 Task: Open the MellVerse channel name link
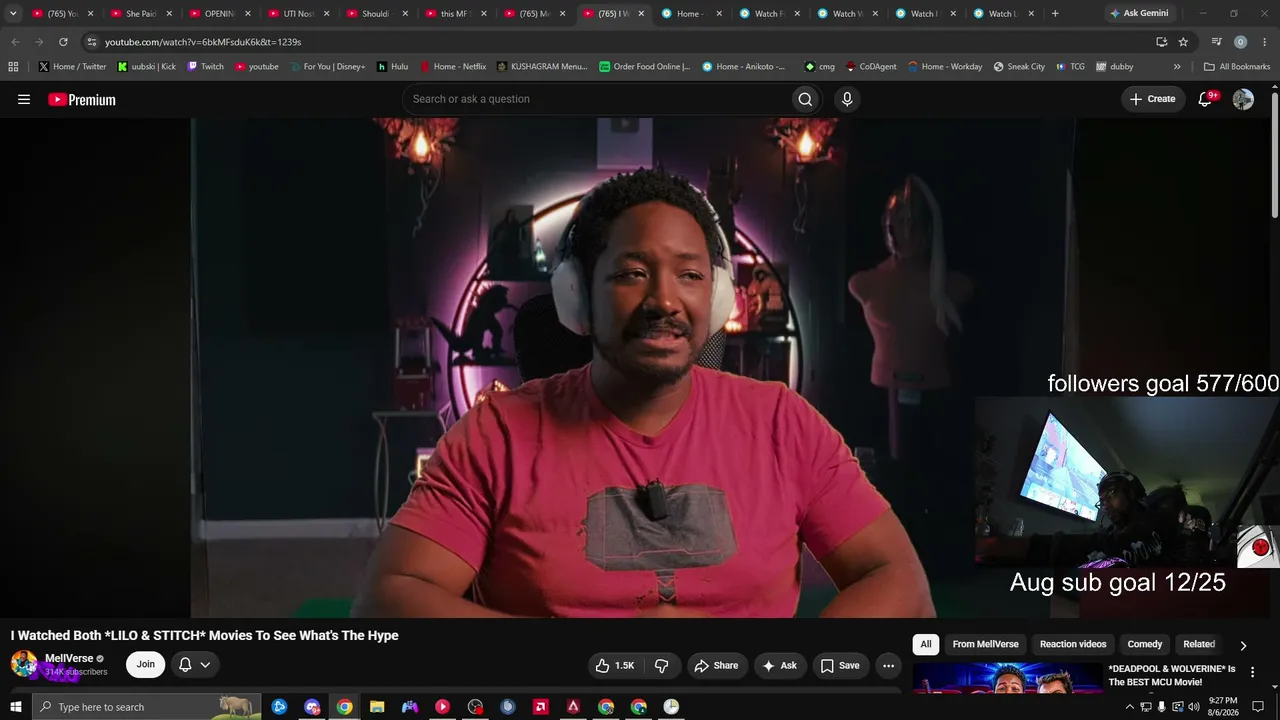click(69, 658)
